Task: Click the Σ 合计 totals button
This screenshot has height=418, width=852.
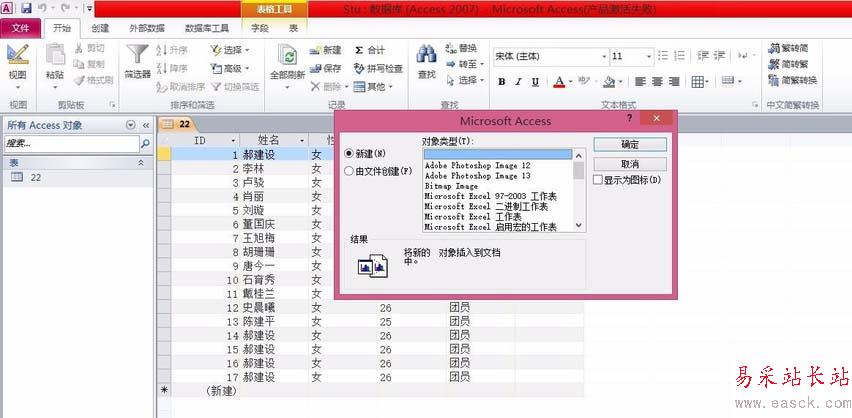Action: [x=369, y=50]
